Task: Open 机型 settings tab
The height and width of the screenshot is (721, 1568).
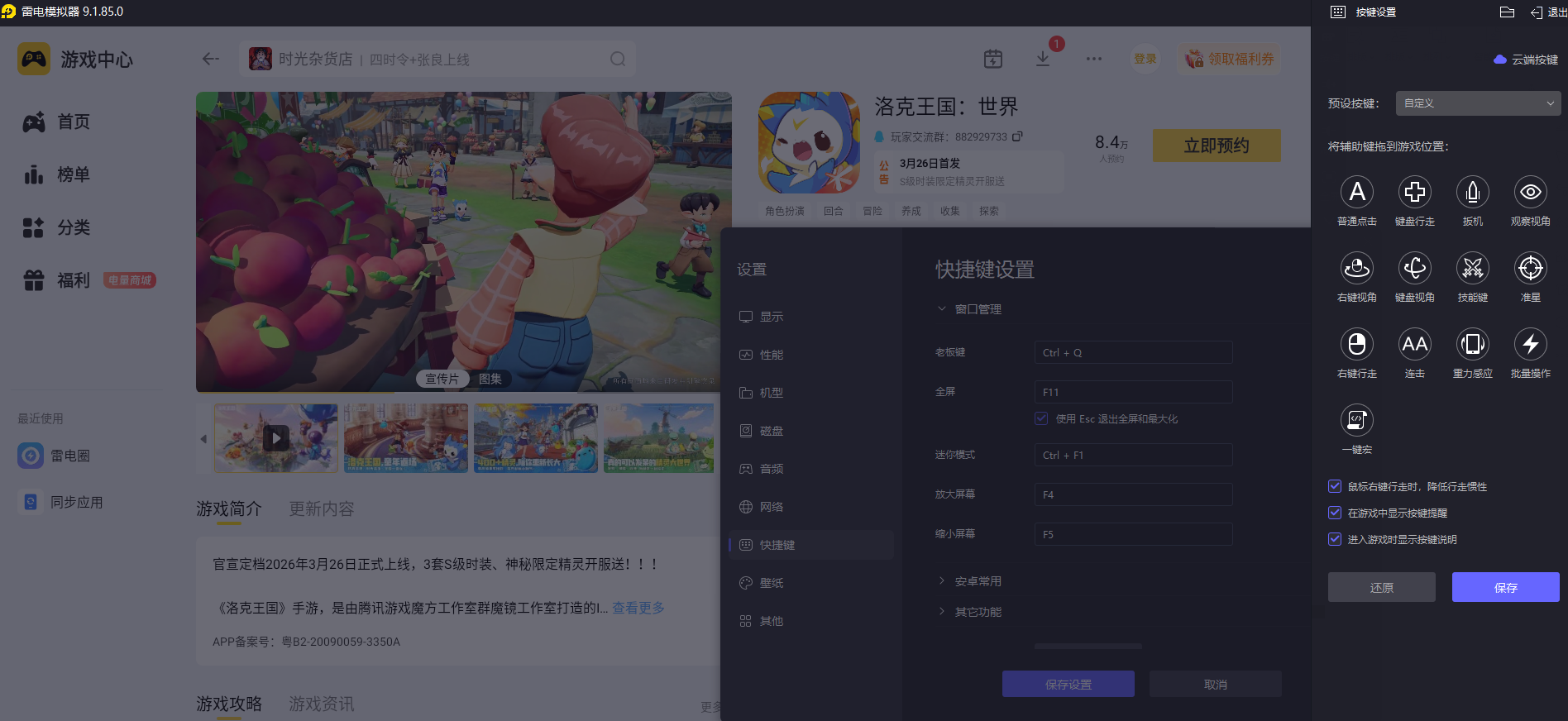Action: 811,393
